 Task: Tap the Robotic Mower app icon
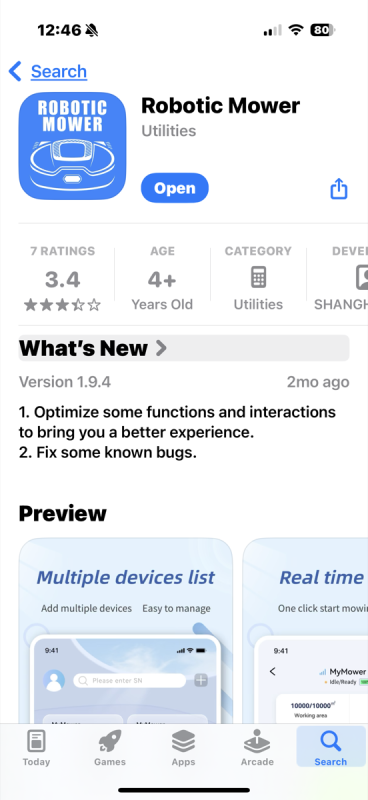point(72,146)
